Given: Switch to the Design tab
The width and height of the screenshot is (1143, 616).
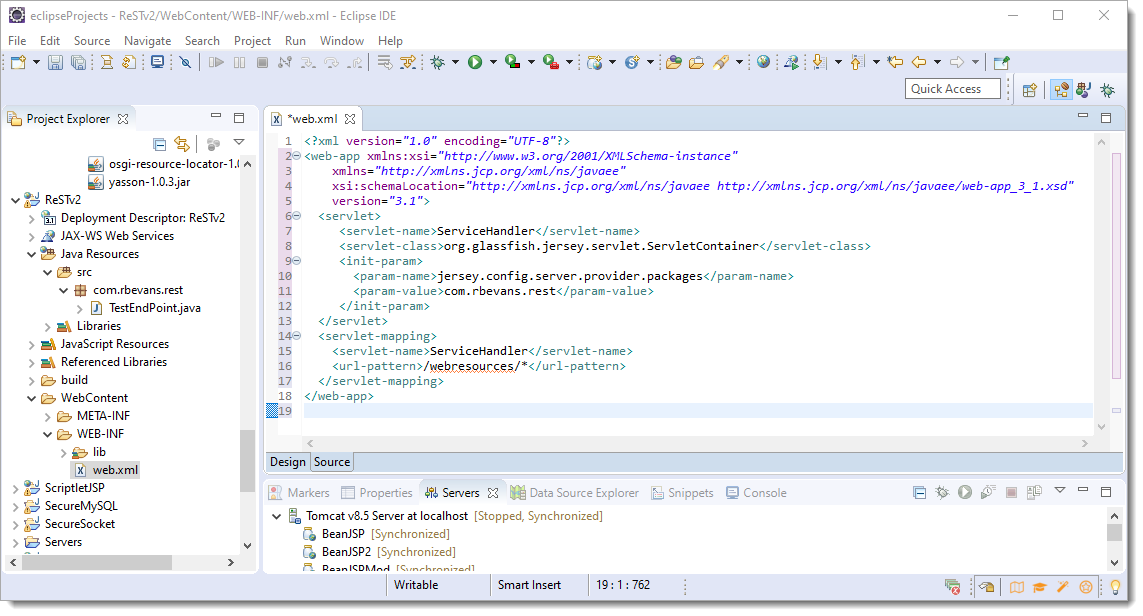Looking at the screenshot, I should 288,462.
